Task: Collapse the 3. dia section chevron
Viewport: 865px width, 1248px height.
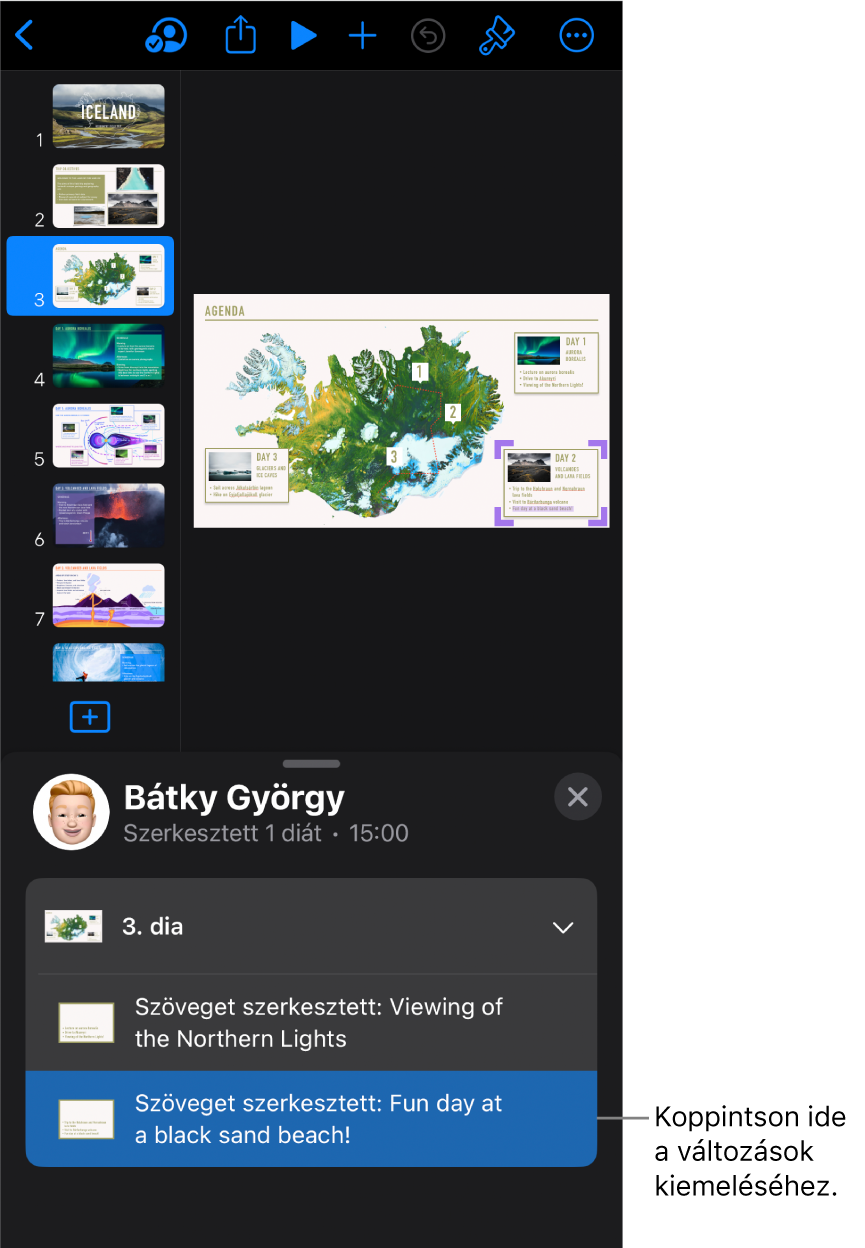Action: [x=564, y=928]
